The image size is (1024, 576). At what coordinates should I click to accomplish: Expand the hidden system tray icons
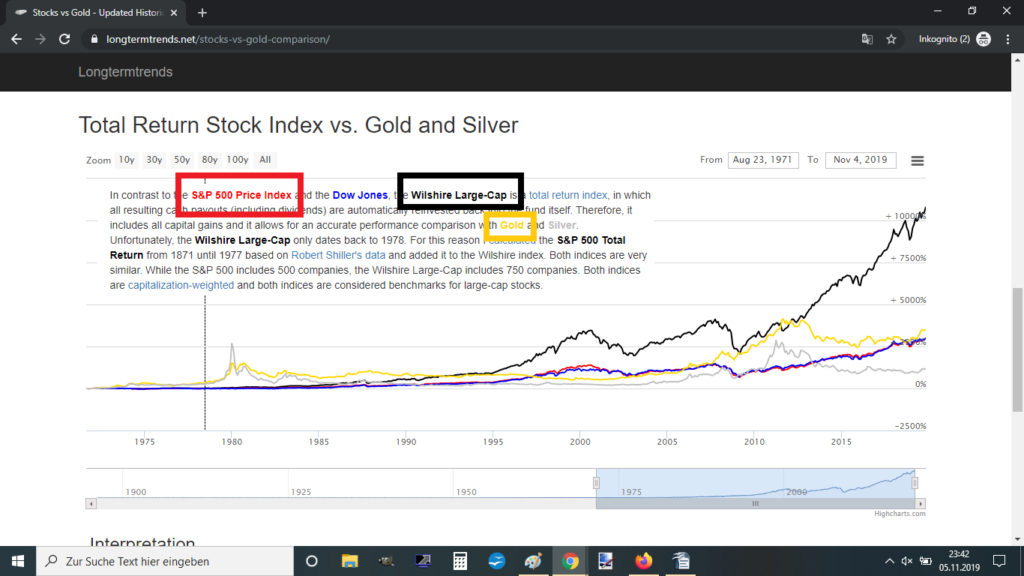coord(889,561)
